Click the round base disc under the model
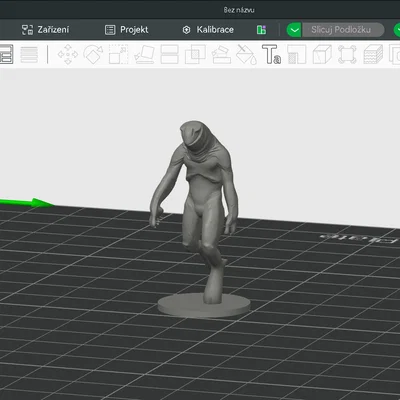Screen dimensions: 400x400 (204, 306)
